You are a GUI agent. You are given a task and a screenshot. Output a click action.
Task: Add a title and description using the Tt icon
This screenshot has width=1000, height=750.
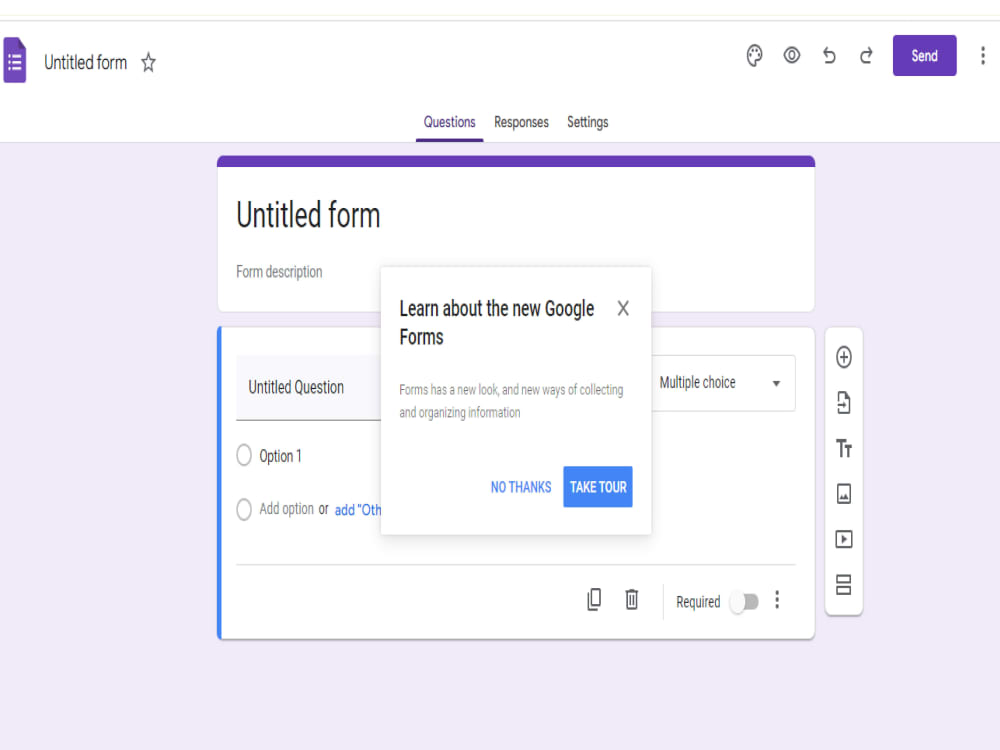843,448
